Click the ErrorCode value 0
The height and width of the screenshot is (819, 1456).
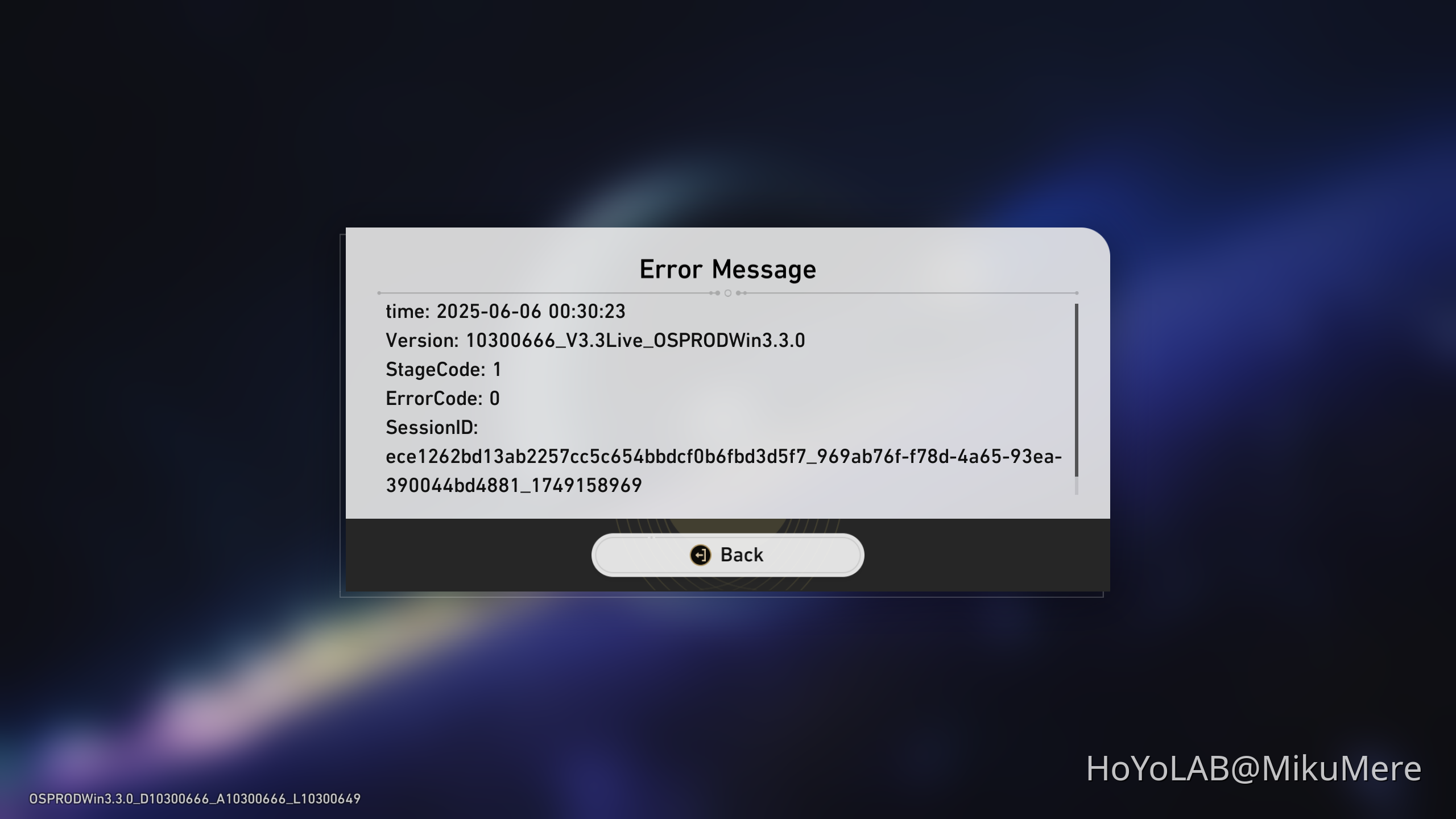tap(495, 398)
